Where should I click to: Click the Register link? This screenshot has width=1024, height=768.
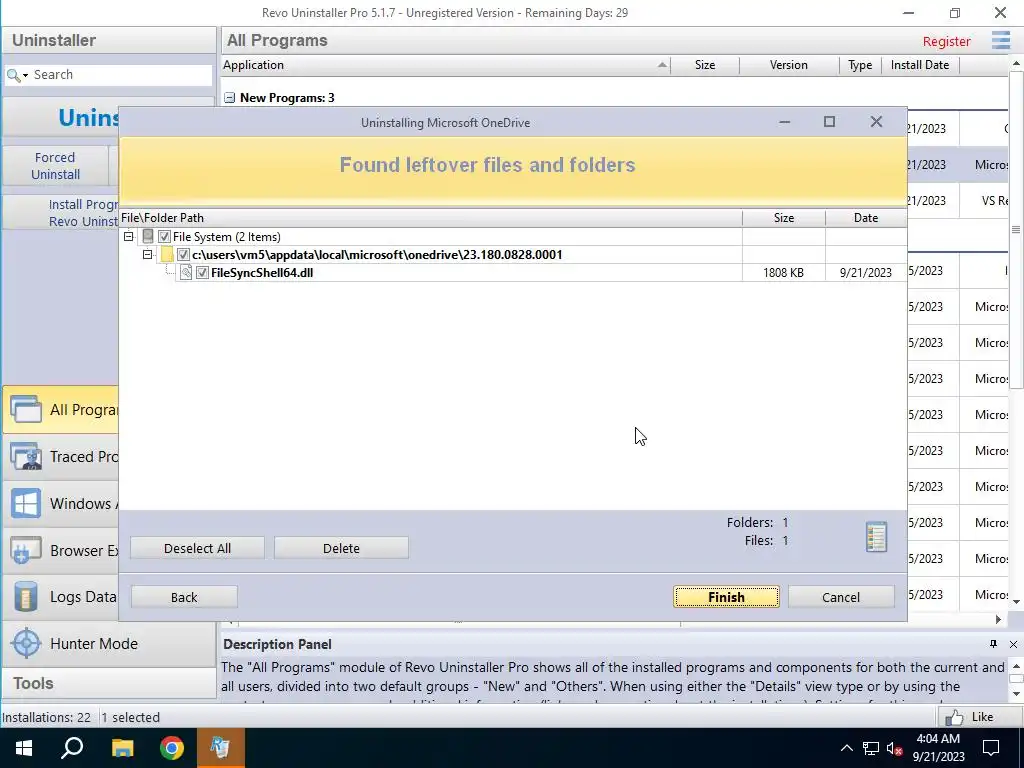tap(946, 41)
